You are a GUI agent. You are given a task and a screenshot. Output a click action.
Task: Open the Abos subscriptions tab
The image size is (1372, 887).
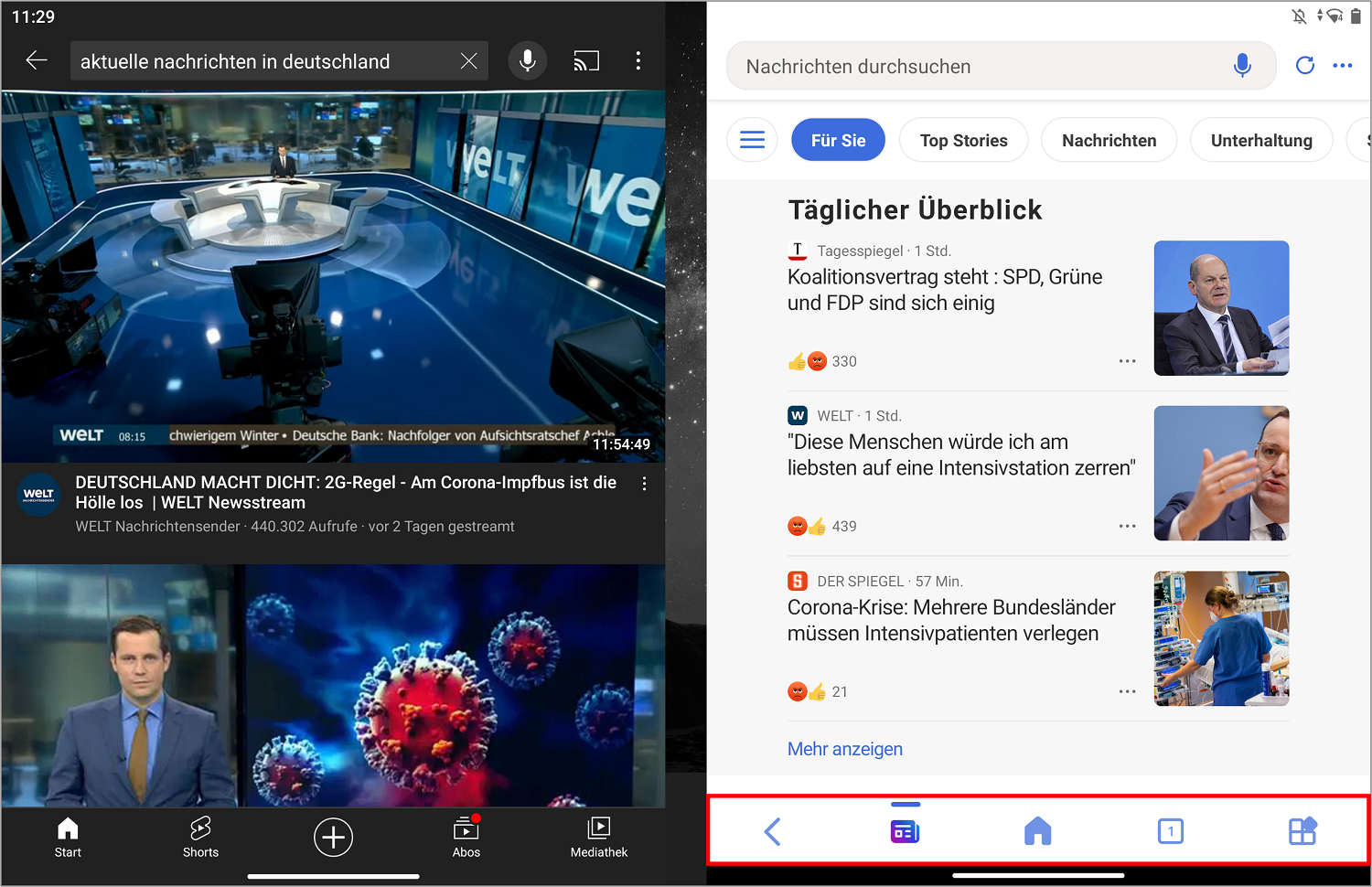(466, 838)
